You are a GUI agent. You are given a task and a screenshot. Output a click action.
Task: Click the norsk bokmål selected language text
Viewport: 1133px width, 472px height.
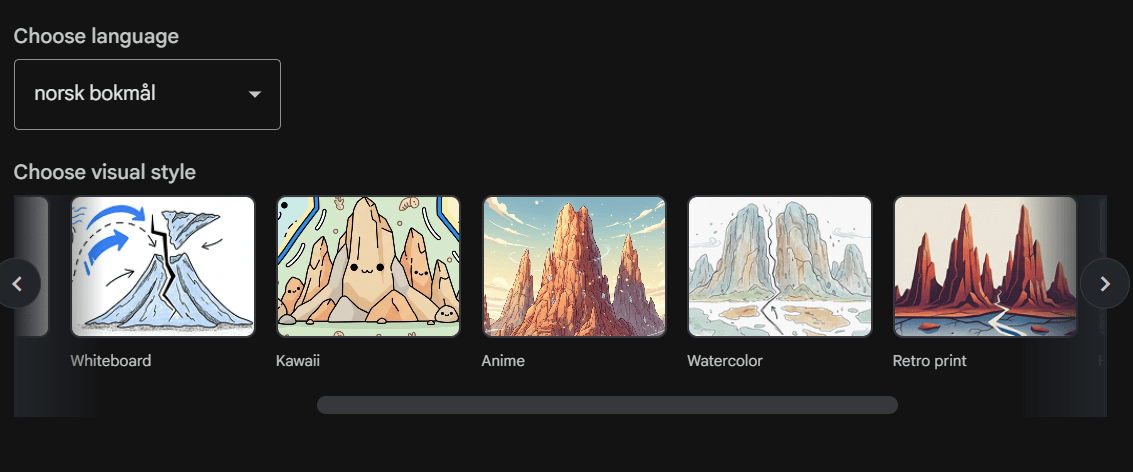click(x=95, y=94)
